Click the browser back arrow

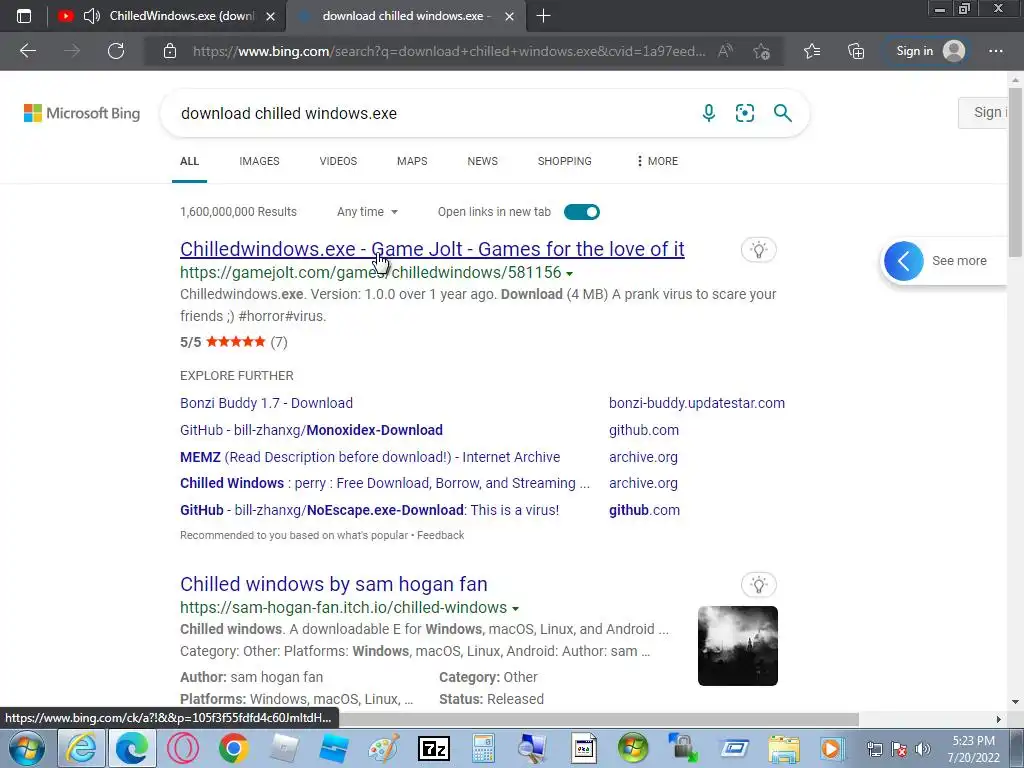(27, 51)
